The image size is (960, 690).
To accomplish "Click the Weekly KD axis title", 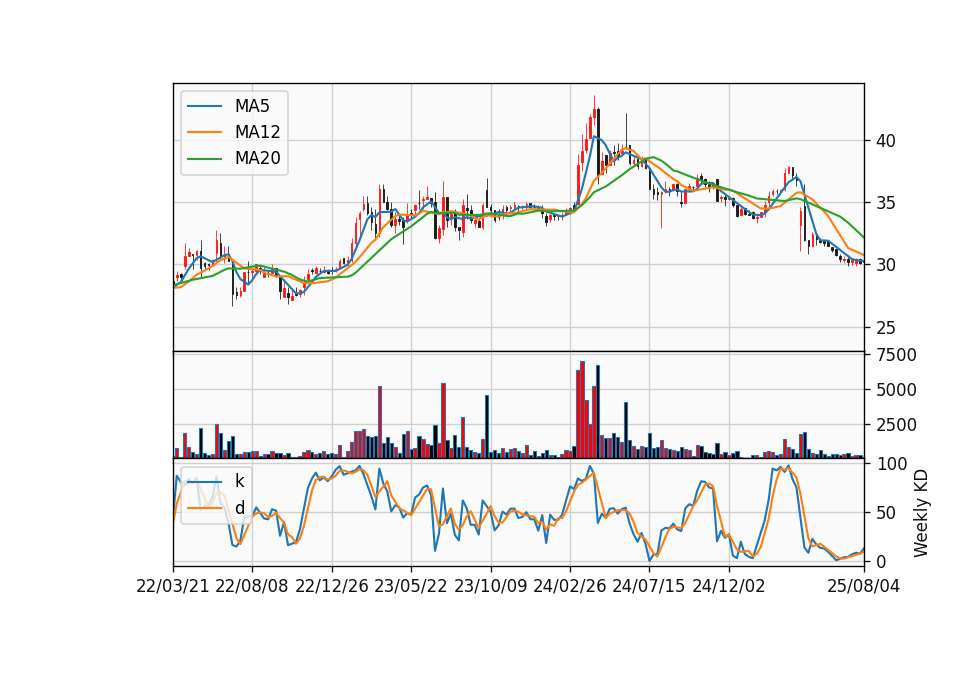I will click(921, 514).
